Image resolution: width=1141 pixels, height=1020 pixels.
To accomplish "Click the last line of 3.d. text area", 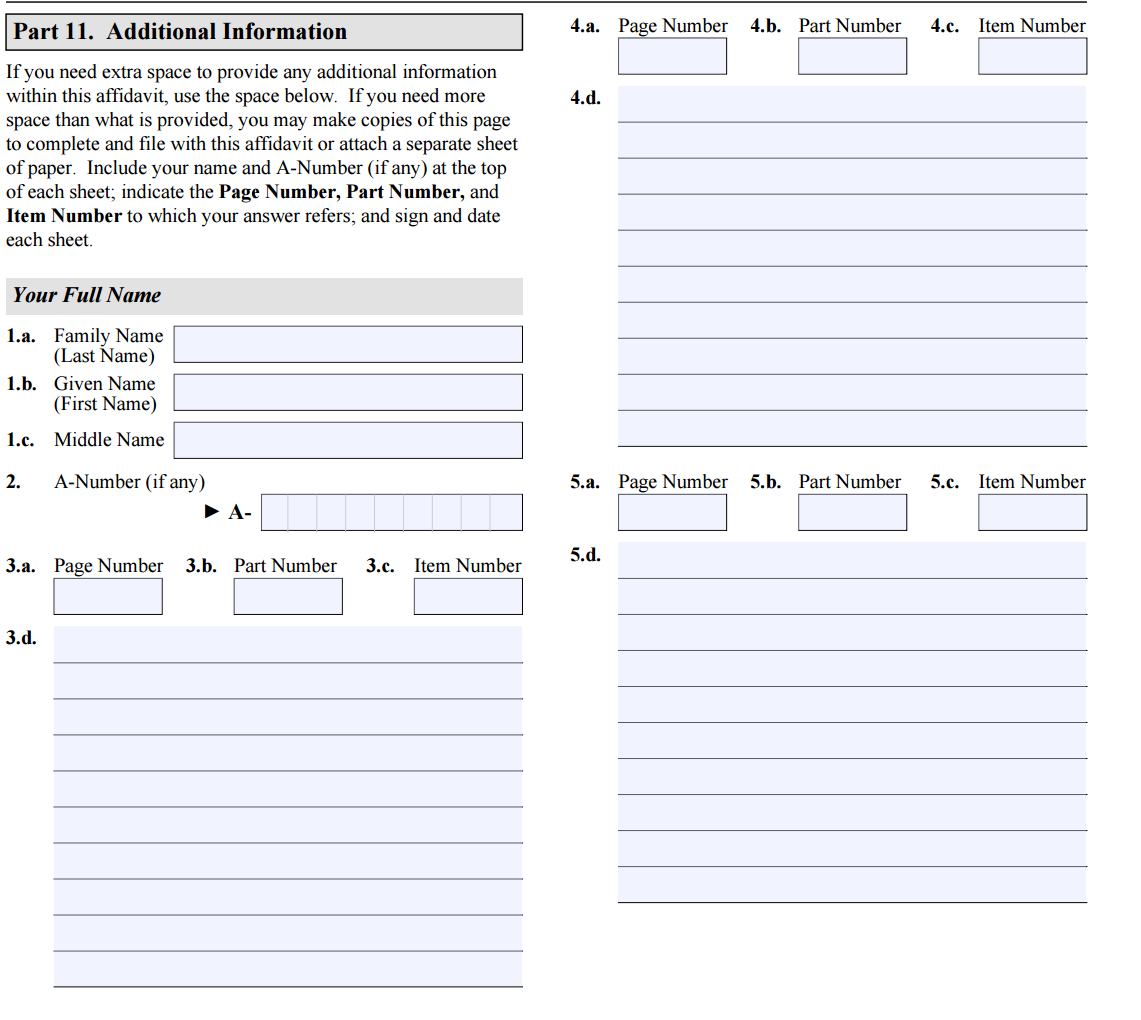I will (x=288, y=969).
